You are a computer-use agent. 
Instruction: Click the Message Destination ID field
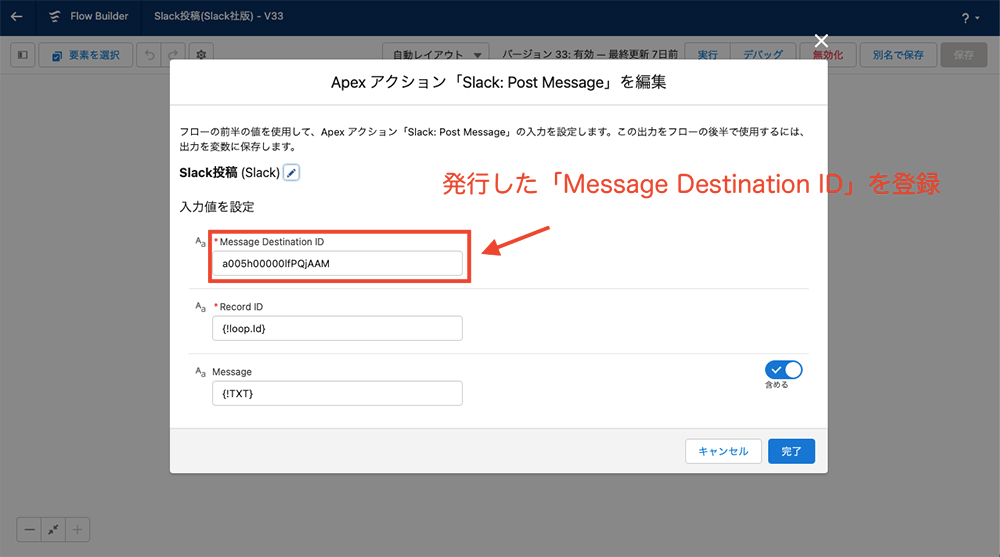pyautogui.click(x=337, y=264)
